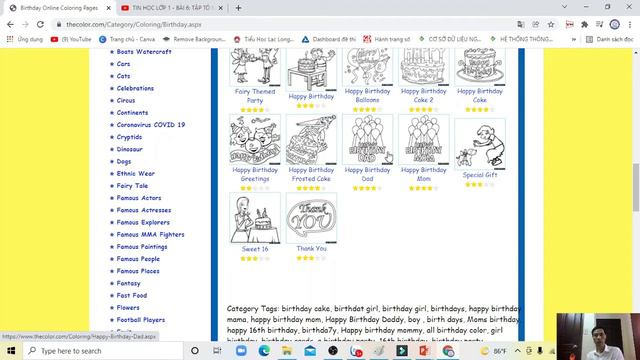The height and width of the screenshot is (360, 640).
Task: Open the Trang chủ - Canva bookmark
Action: click(127, 39)
